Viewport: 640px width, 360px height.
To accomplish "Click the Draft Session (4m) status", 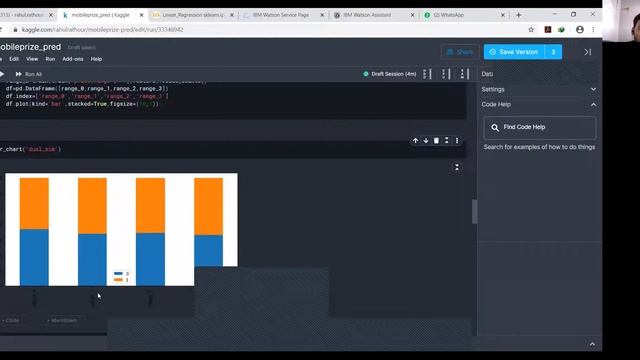I will pyautogui.click(x=390, y=74).
